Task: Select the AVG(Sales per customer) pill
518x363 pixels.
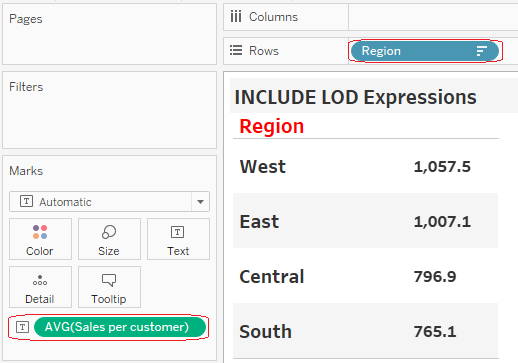Action: tap(120, 327)
